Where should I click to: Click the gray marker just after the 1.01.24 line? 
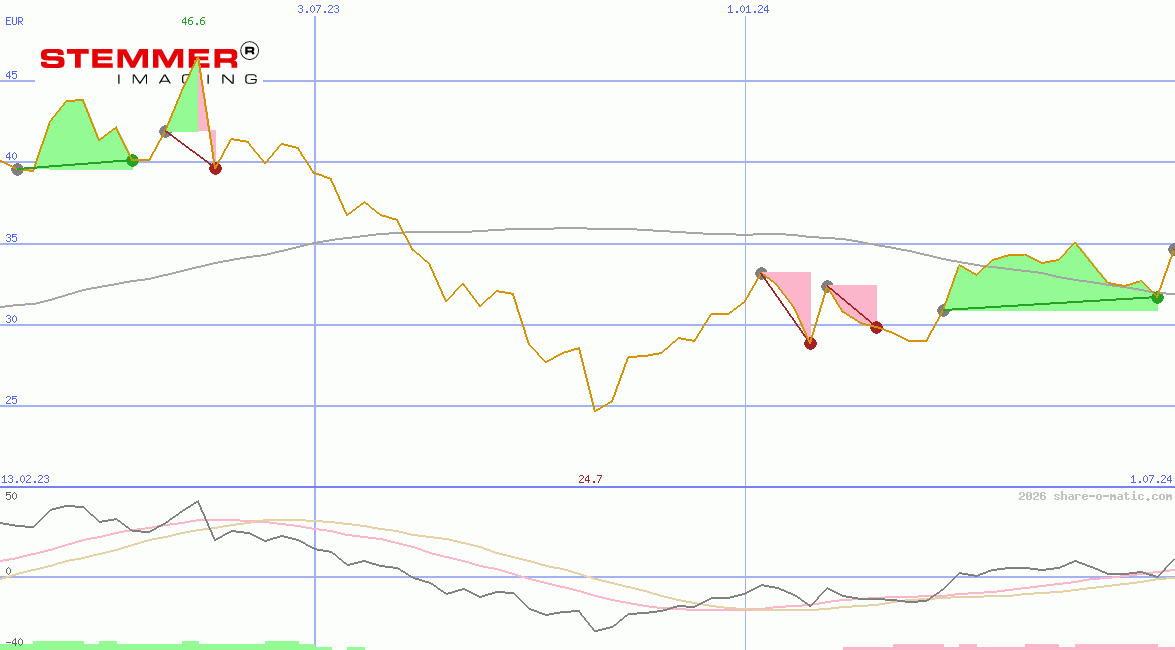coord(761,272)
